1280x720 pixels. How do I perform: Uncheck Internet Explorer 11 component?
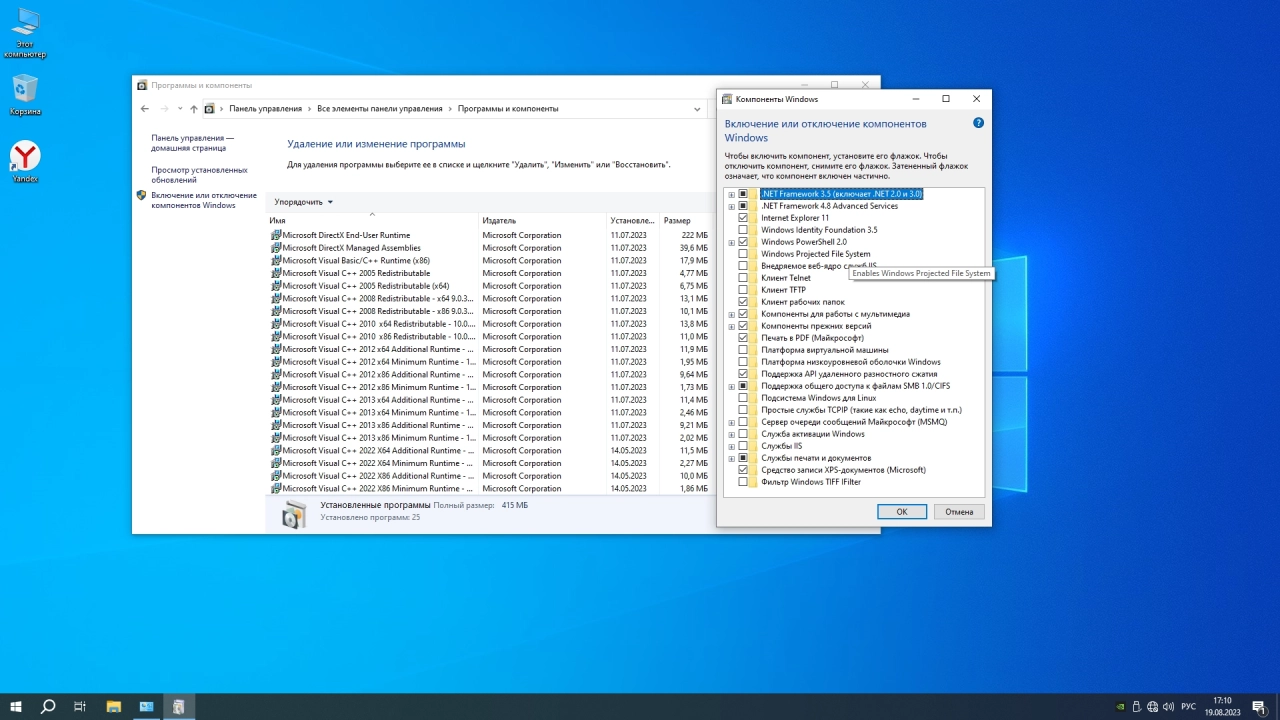tap(743, 218)
